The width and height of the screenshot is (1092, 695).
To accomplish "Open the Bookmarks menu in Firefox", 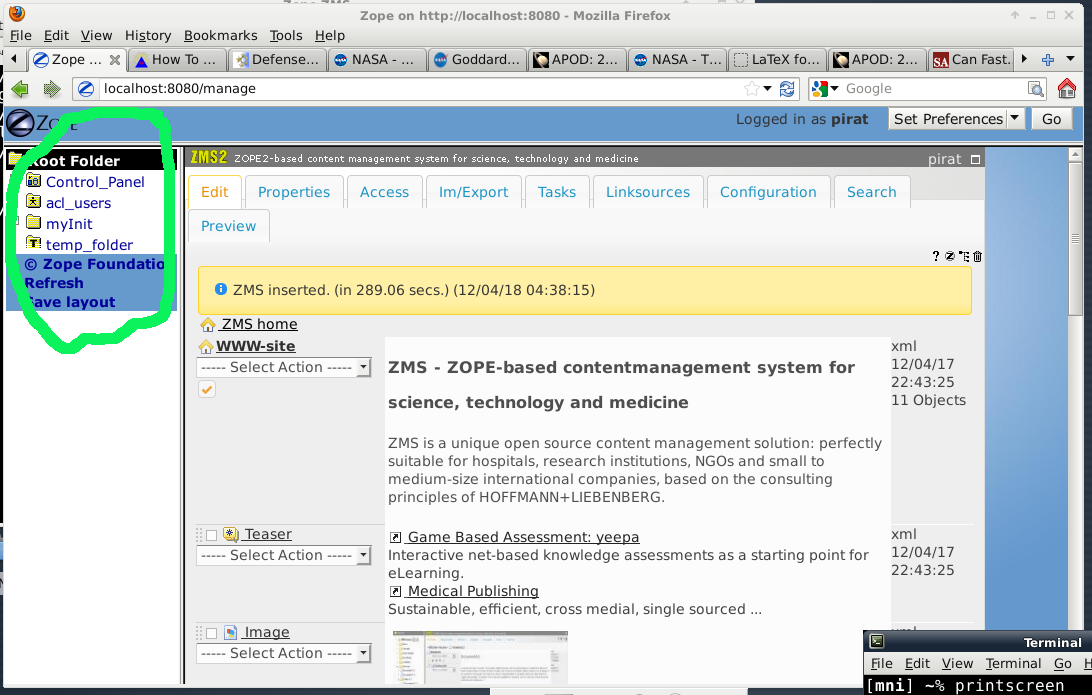I will pyautogui.click(x=220, y=35).
